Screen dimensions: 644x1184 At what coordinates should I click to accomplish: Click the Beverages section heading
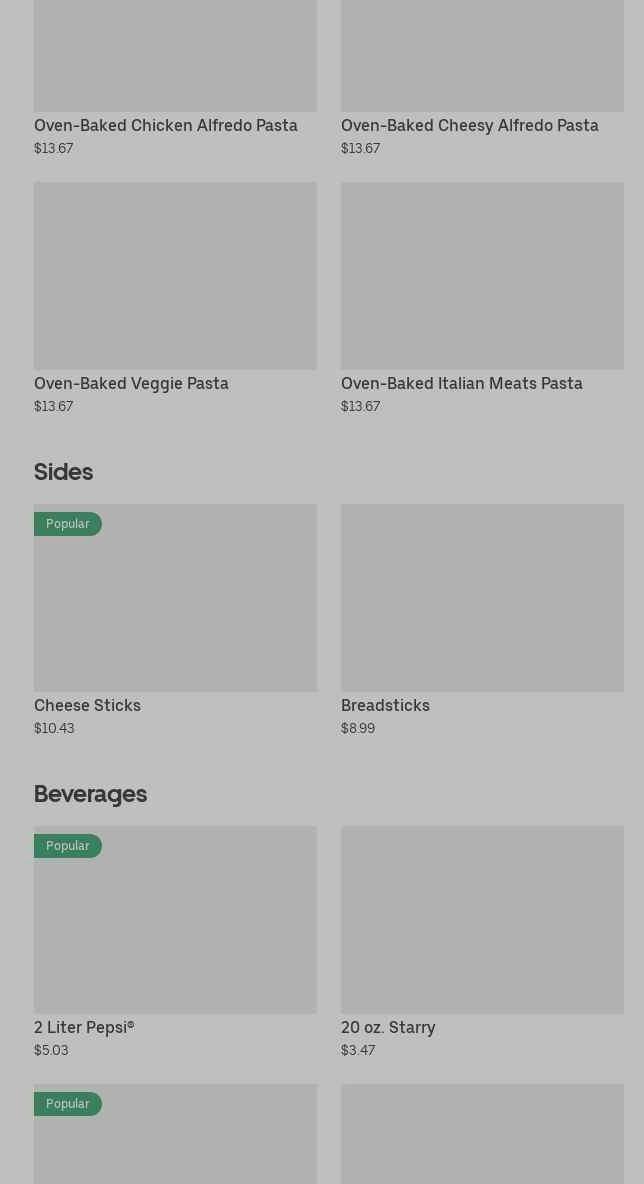click(90, 793)
